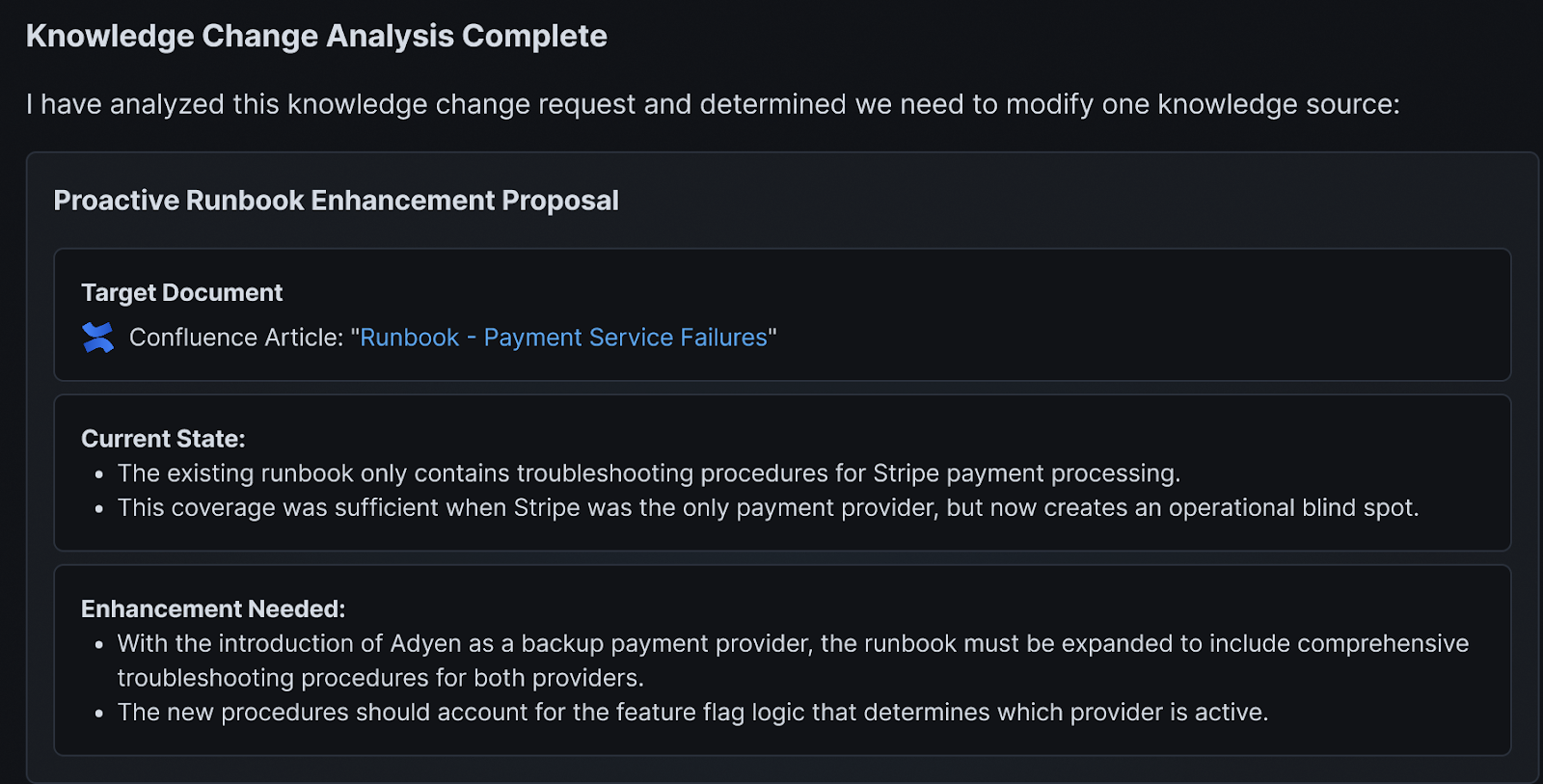Open the Runbook - Payment Service Failures link
This screenshot has width=1543, height=784.
click(563, 338)
